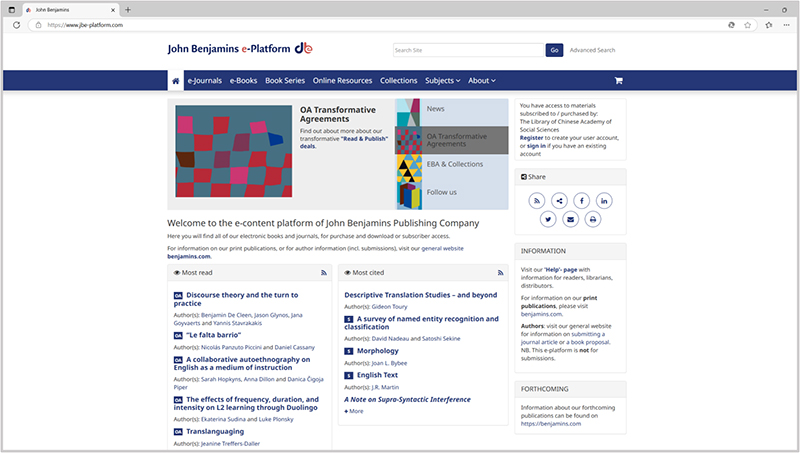
Task: Open the home icon in navigation bar
Action: [x=176, y=81]
